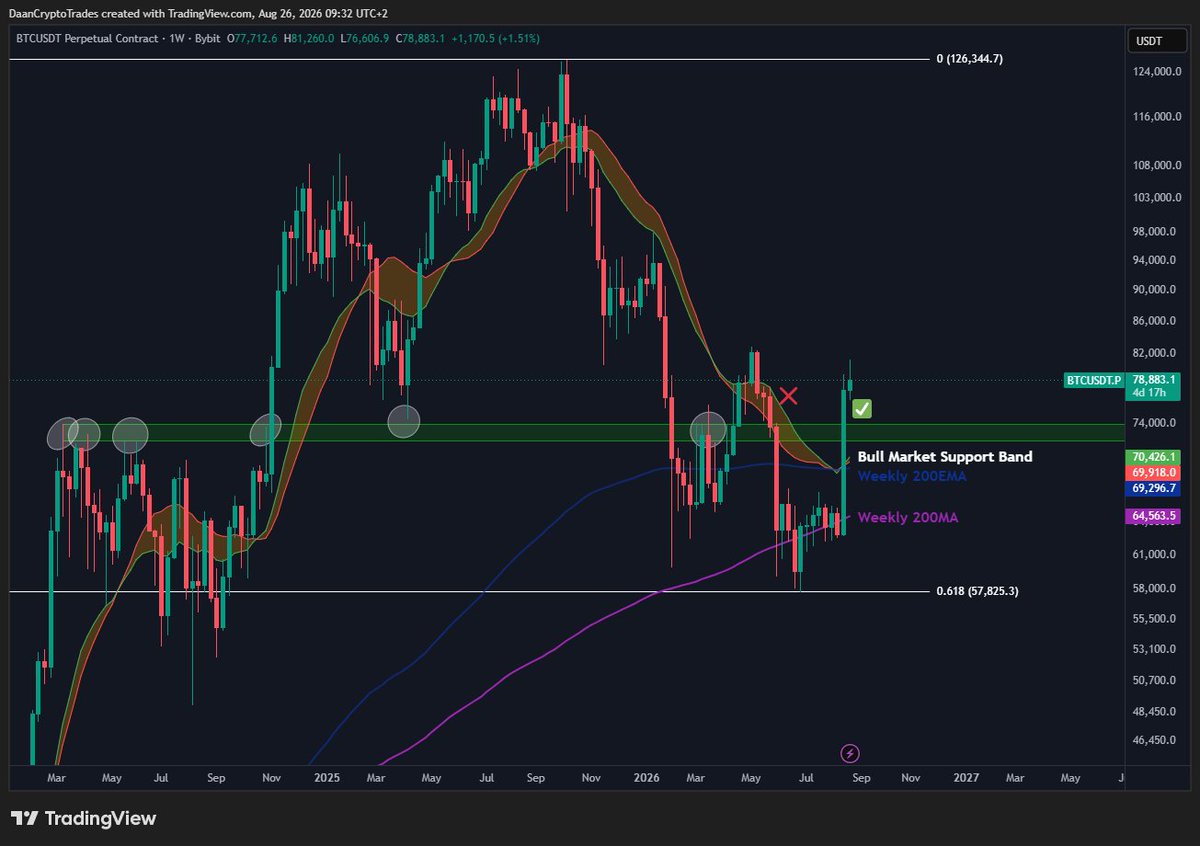Select the "Weekly 200EMA" annotation text

click(x=912, y=476)
